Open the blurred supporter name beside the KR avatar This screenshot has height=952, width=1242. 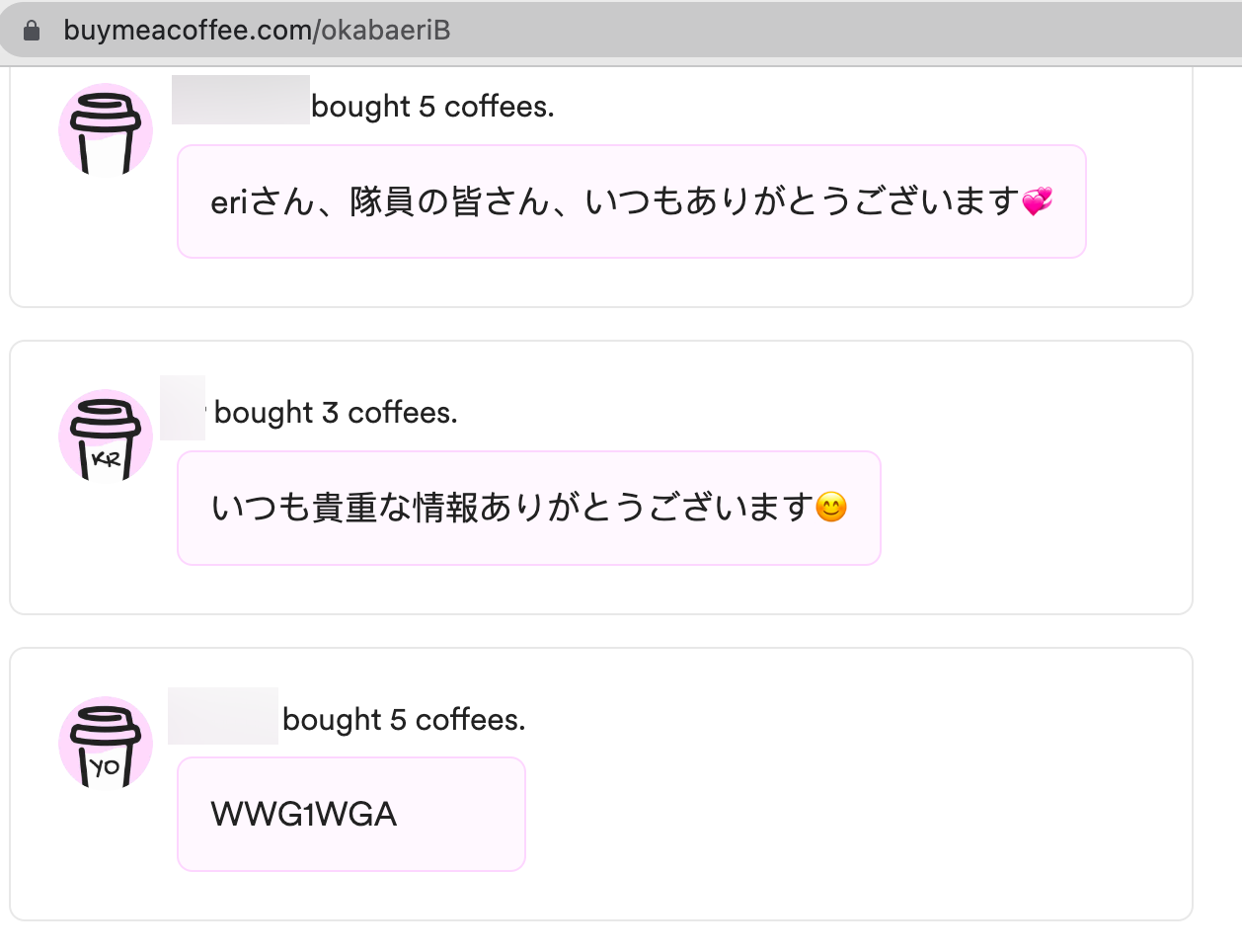(183, 408)
